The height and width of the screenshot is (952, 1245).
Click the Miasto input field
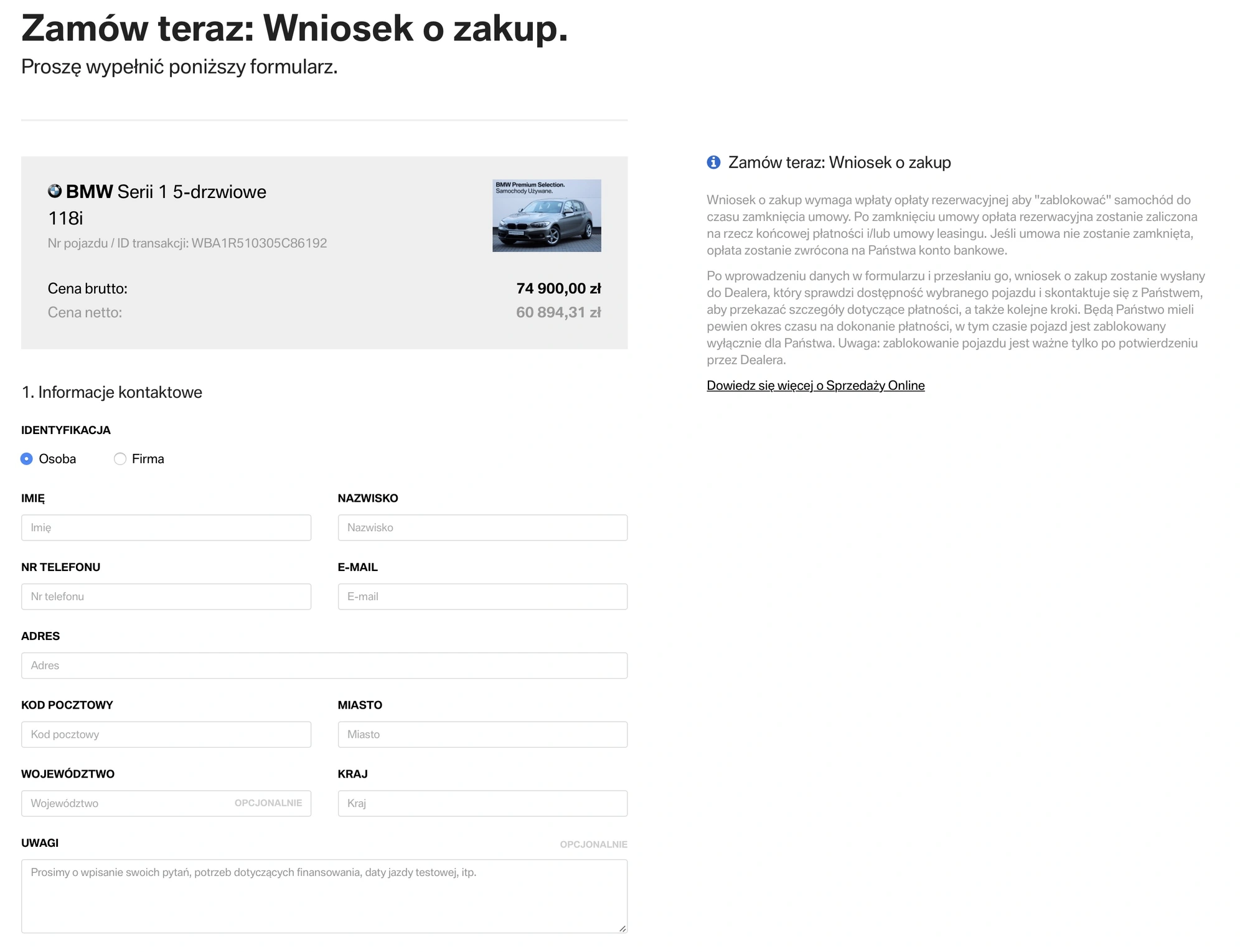(482, 735)
